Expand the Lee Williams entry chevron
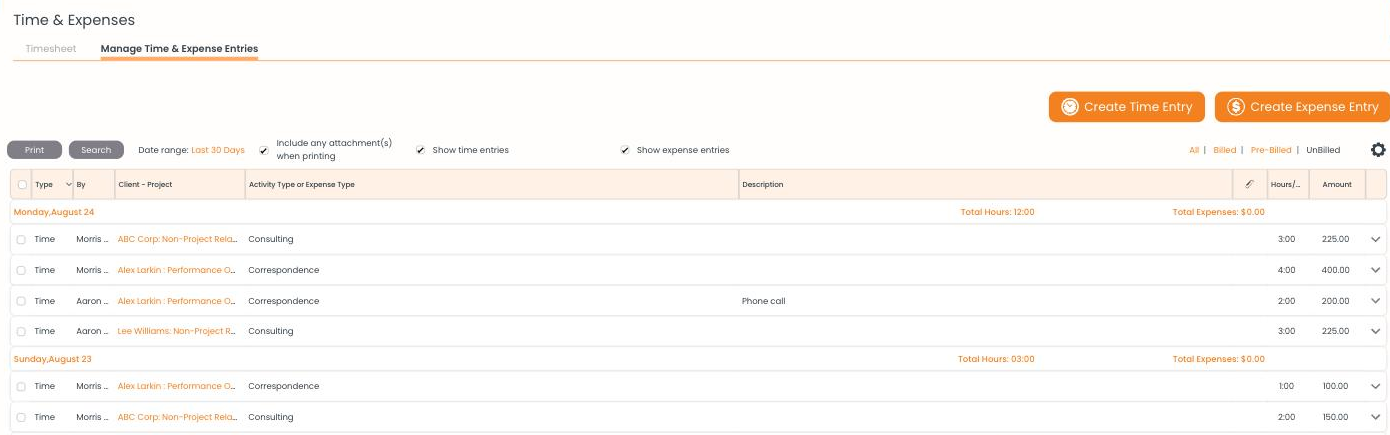 (1375, 330)
